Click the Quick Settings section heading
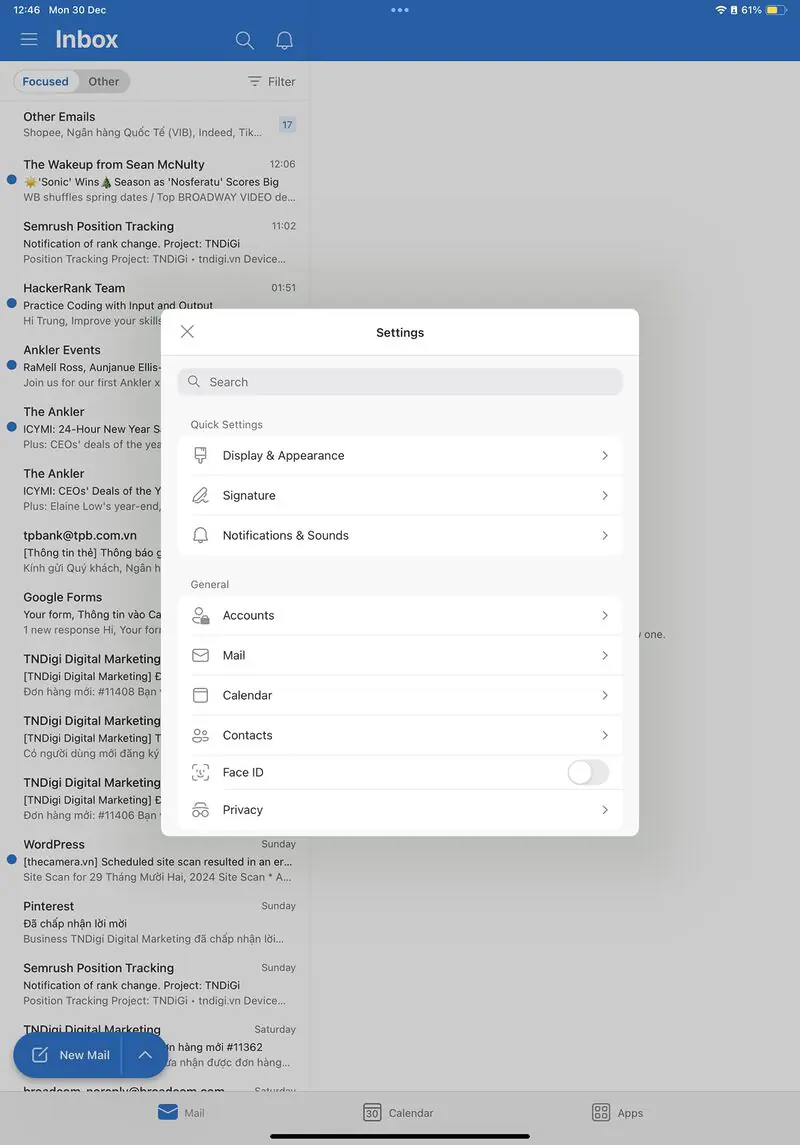This screenshot has width=800, height=1145. [x=226, y=424]
